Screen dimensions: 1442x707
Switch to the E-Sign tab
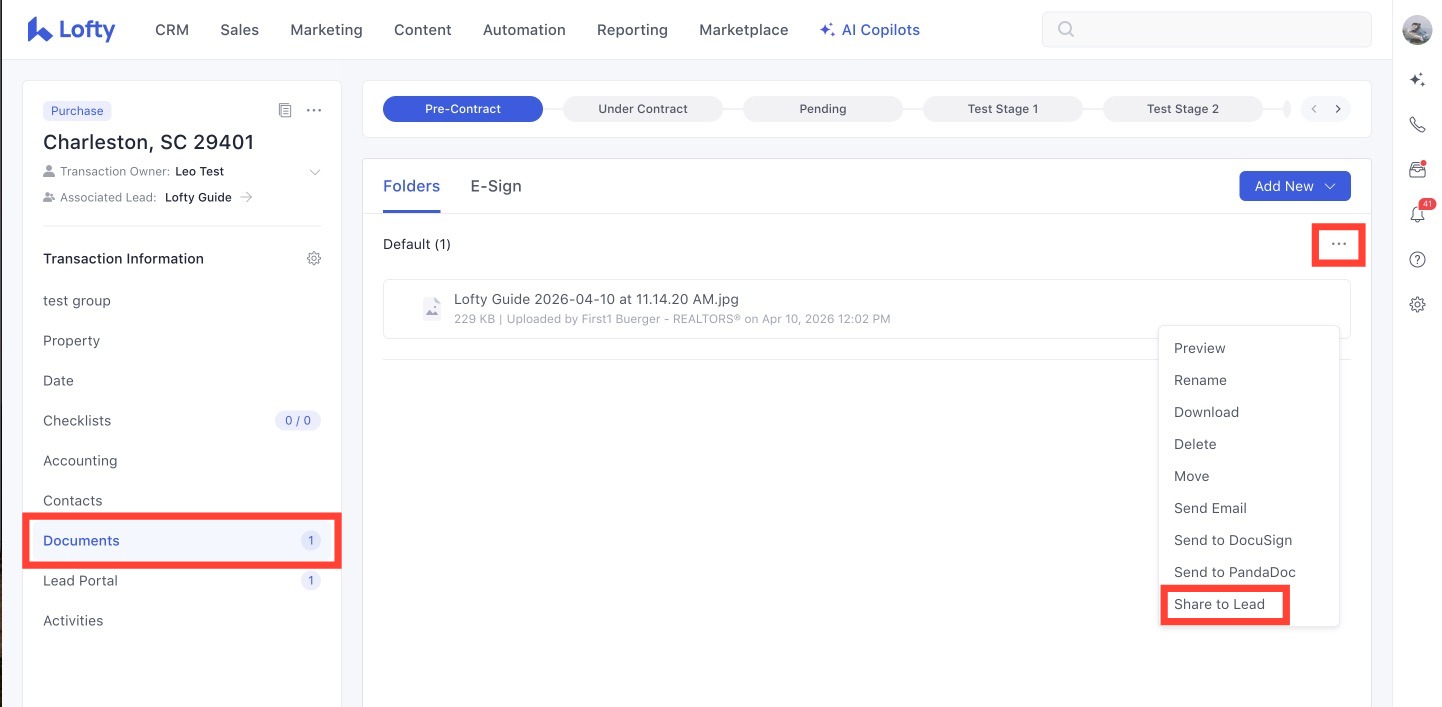[496, 186]
